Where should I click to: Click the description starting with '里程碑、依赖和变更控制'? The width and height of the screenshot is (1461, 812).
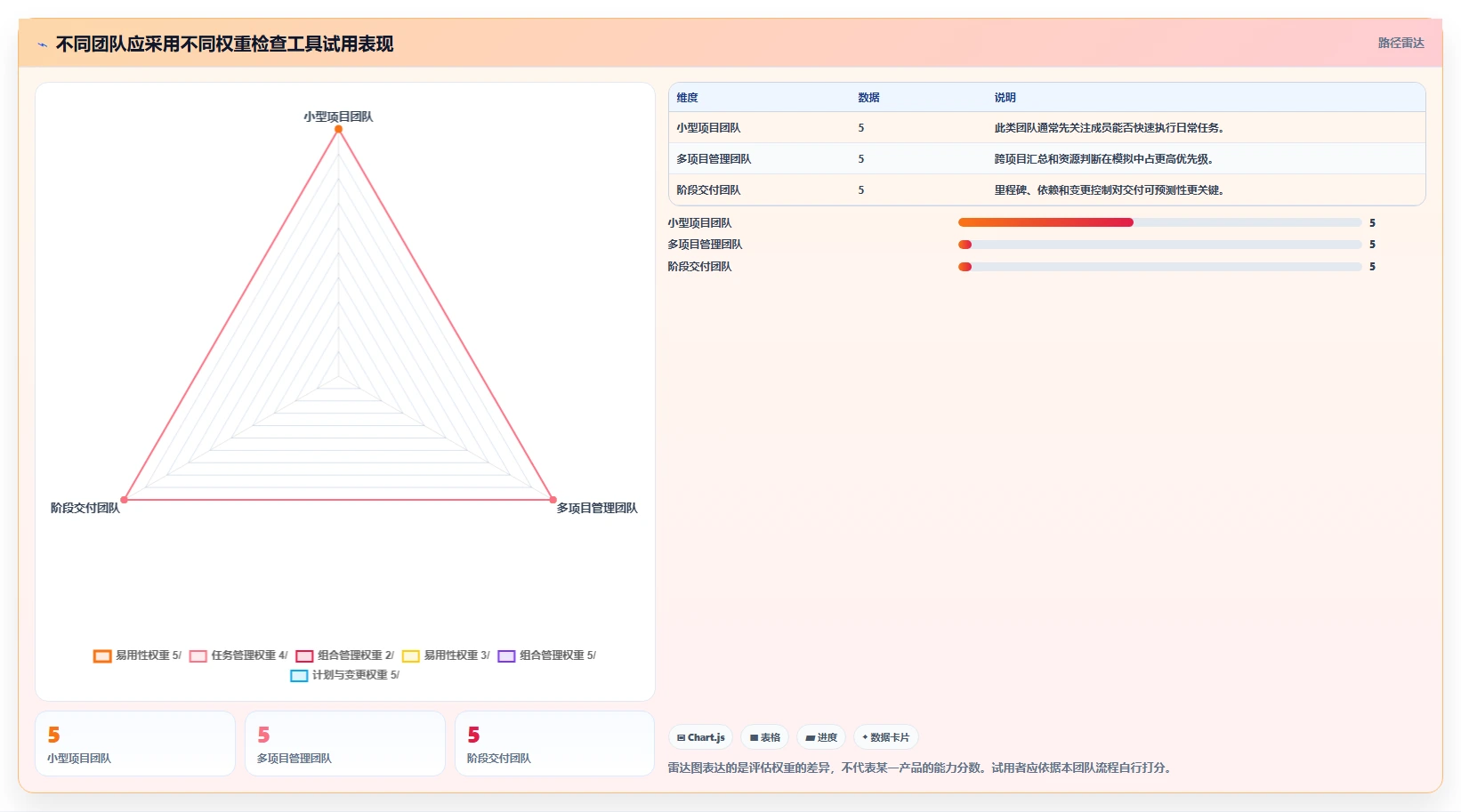coord(1110,190)
